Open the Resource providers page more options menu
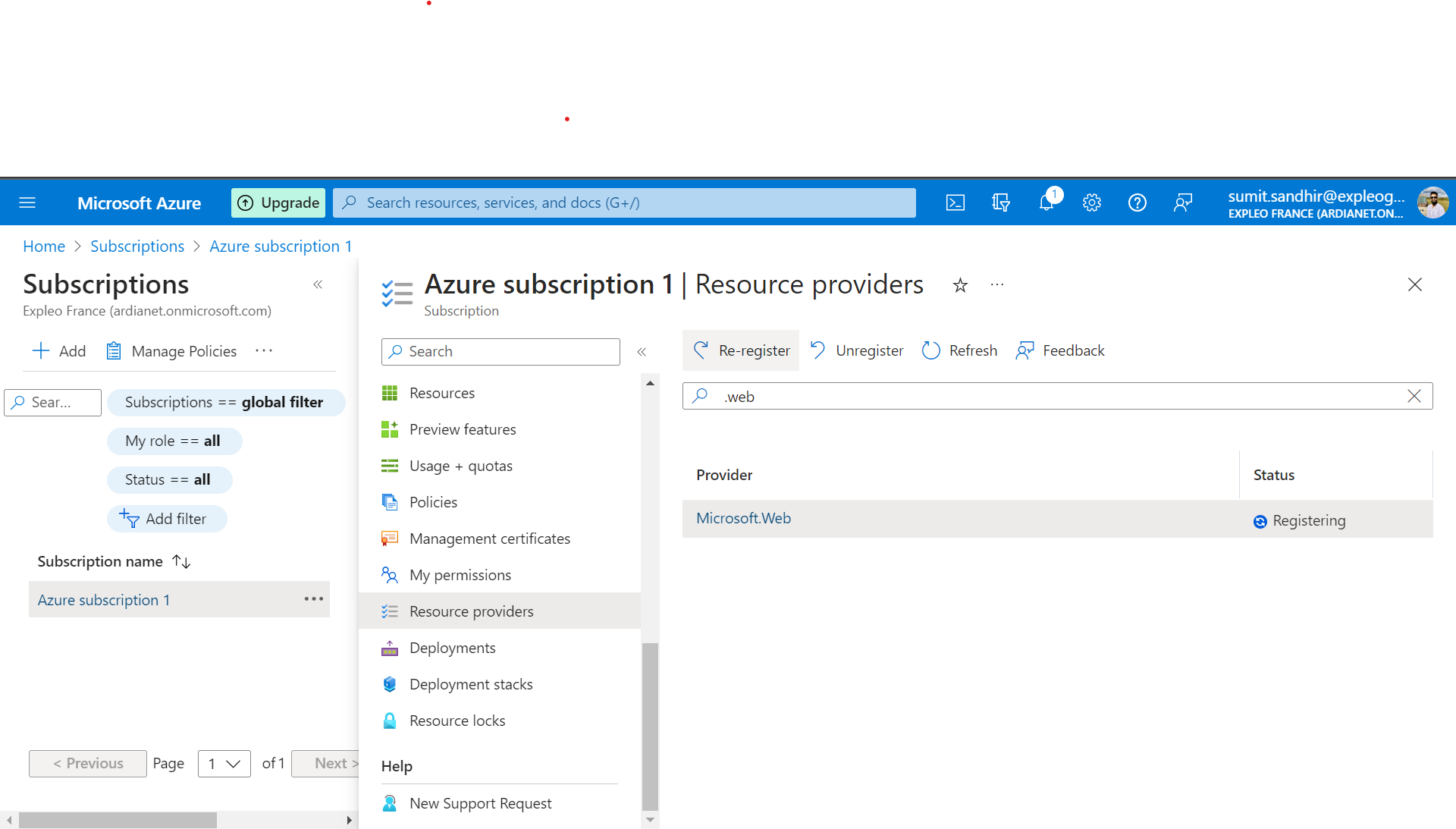This screenshot has width=1456, height=829. [x=996, y=284]
